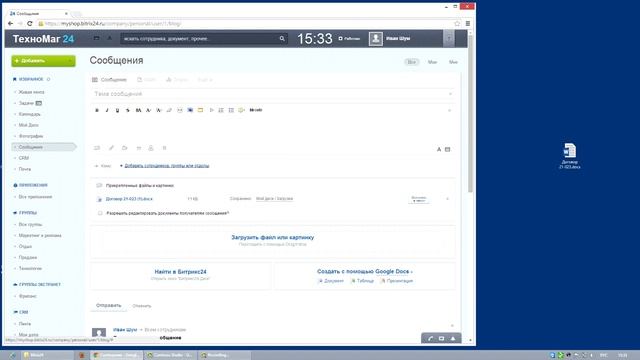Reload the page in the browser
Viewport: 640px width, 360px height.
(x=29, y=24)
